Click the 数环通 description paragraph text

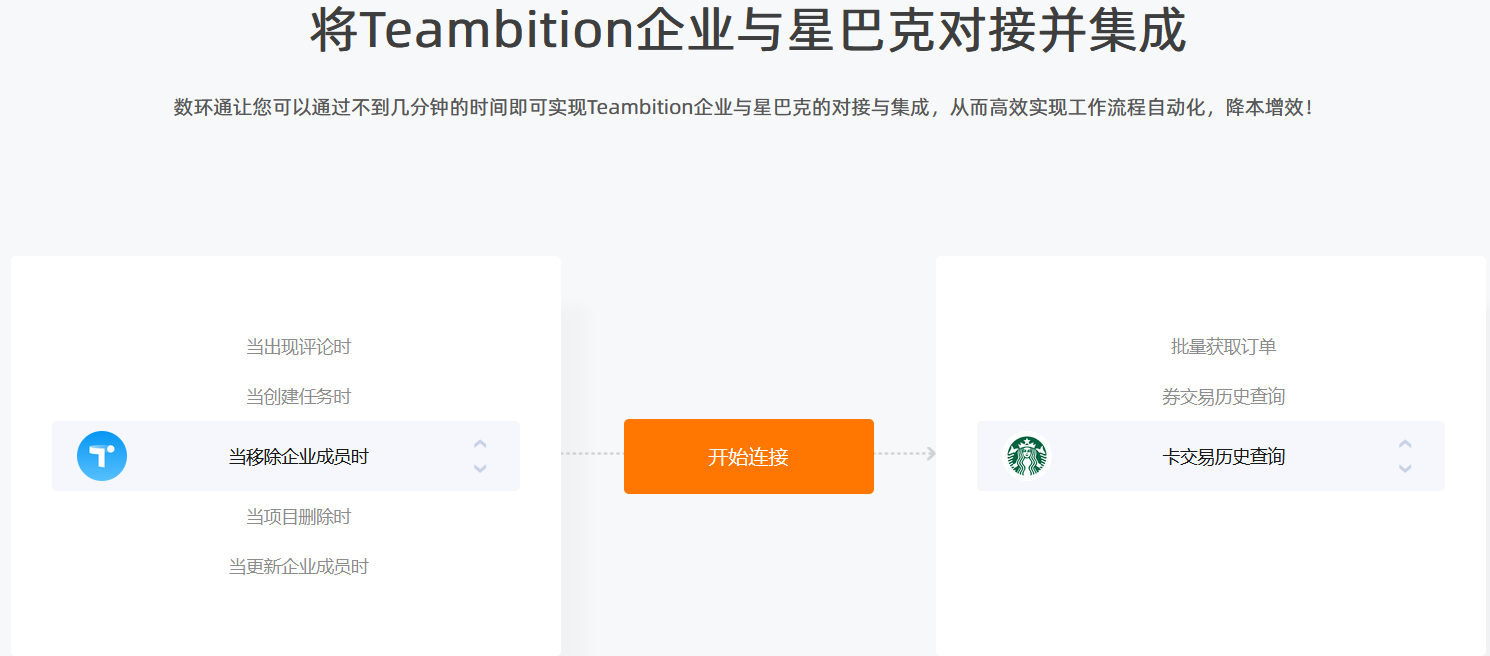click(745, 107)
